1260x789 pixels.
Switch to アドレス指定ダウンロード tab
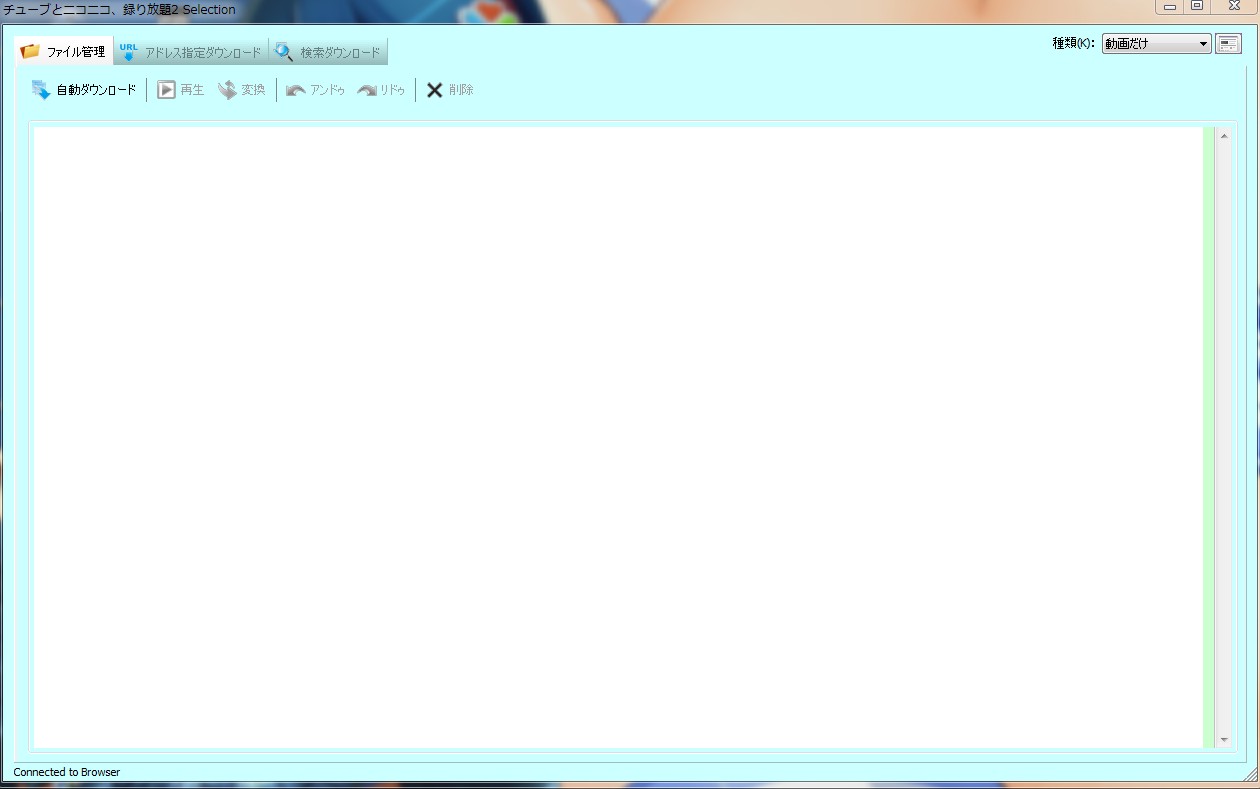[190, 52]
